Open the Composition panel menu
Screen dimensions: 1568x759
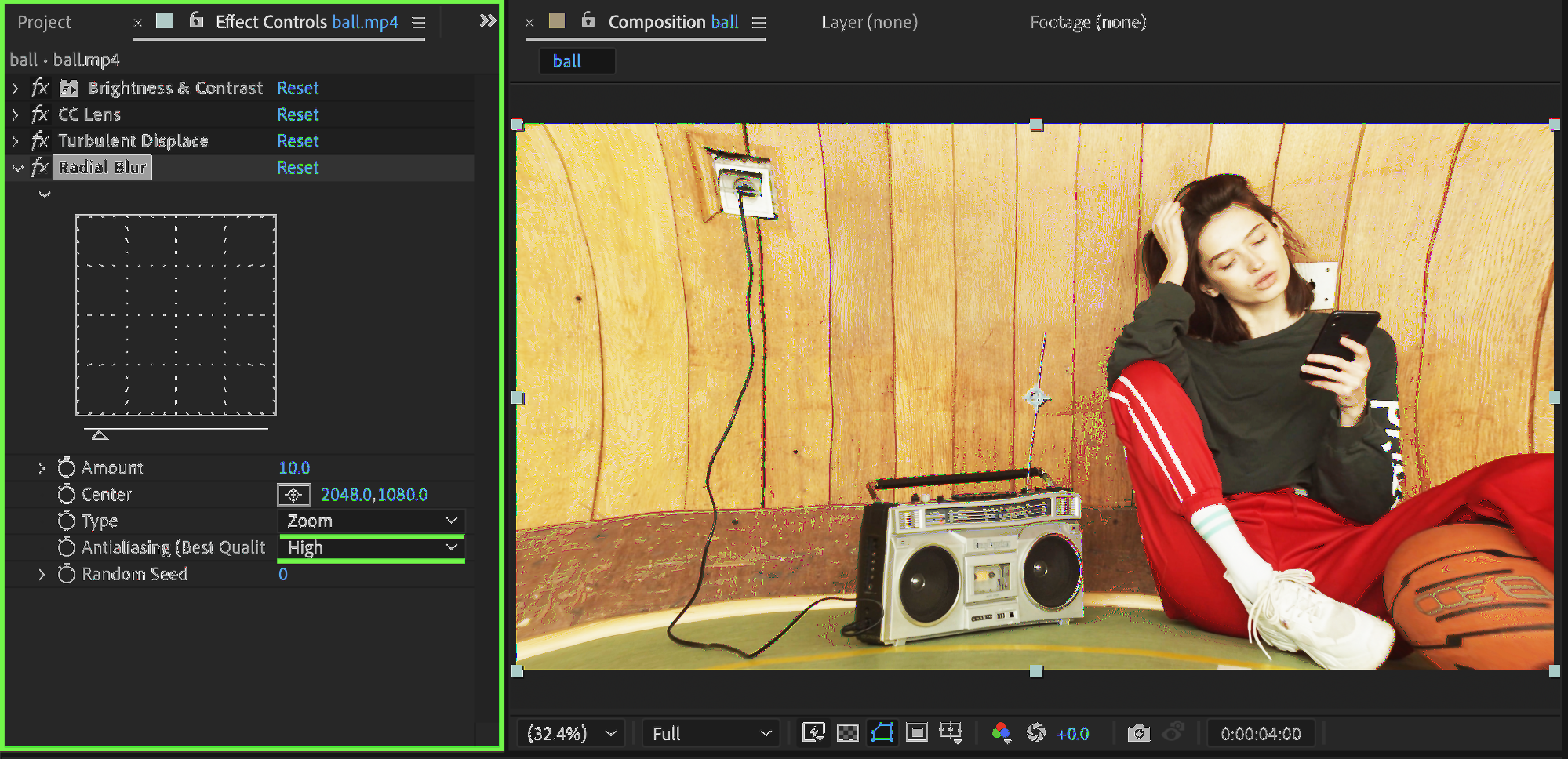click(759, 23)
